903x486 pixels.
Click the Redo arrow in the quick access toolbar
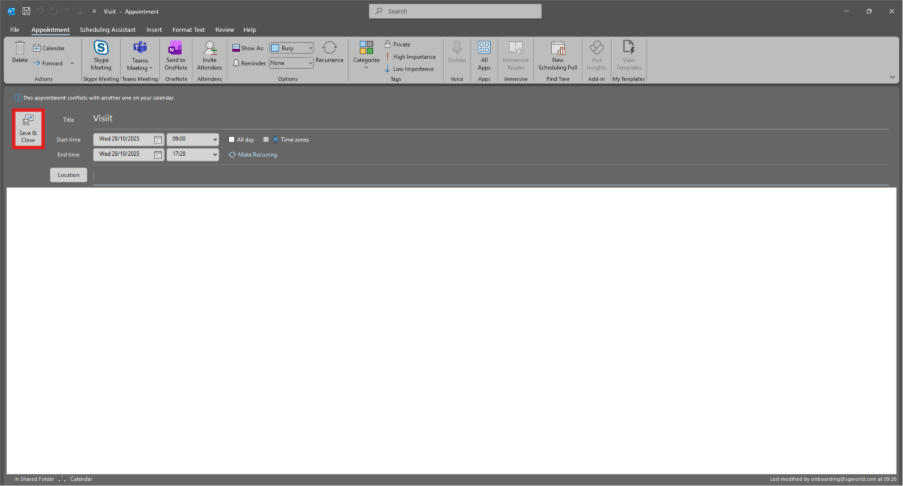54,11
